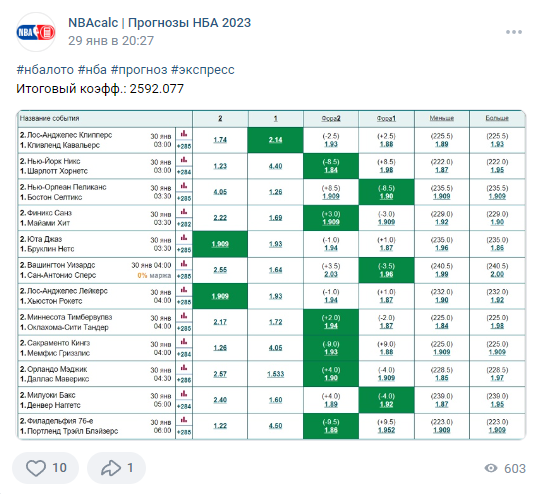Select (+9.5) 1.952 handicap for Портленд
This screenshot has height=494, width=535.
pos(386,426)
